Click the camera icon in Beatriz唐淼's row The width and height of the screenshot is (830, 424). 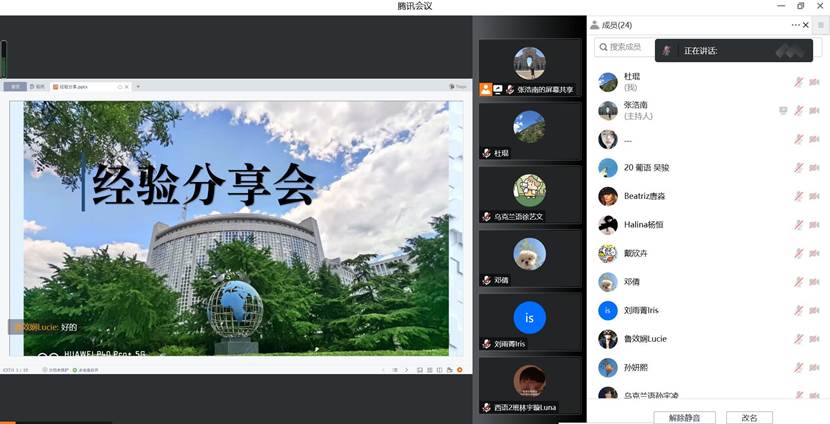(x=813, y=197)
